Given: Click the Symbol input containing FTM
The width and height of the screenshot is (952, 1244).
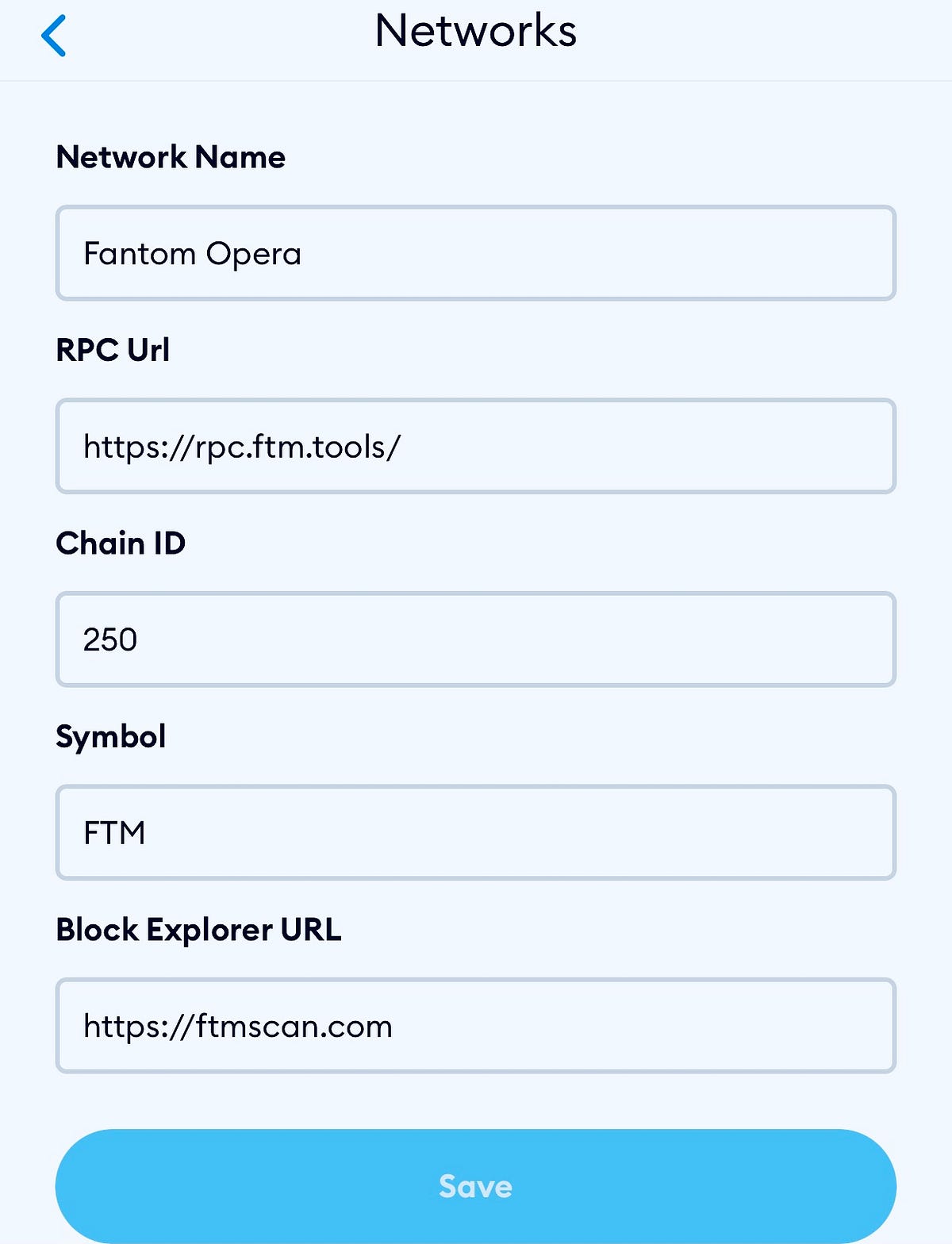Looking at the screenshot, I should click(474, 833).
